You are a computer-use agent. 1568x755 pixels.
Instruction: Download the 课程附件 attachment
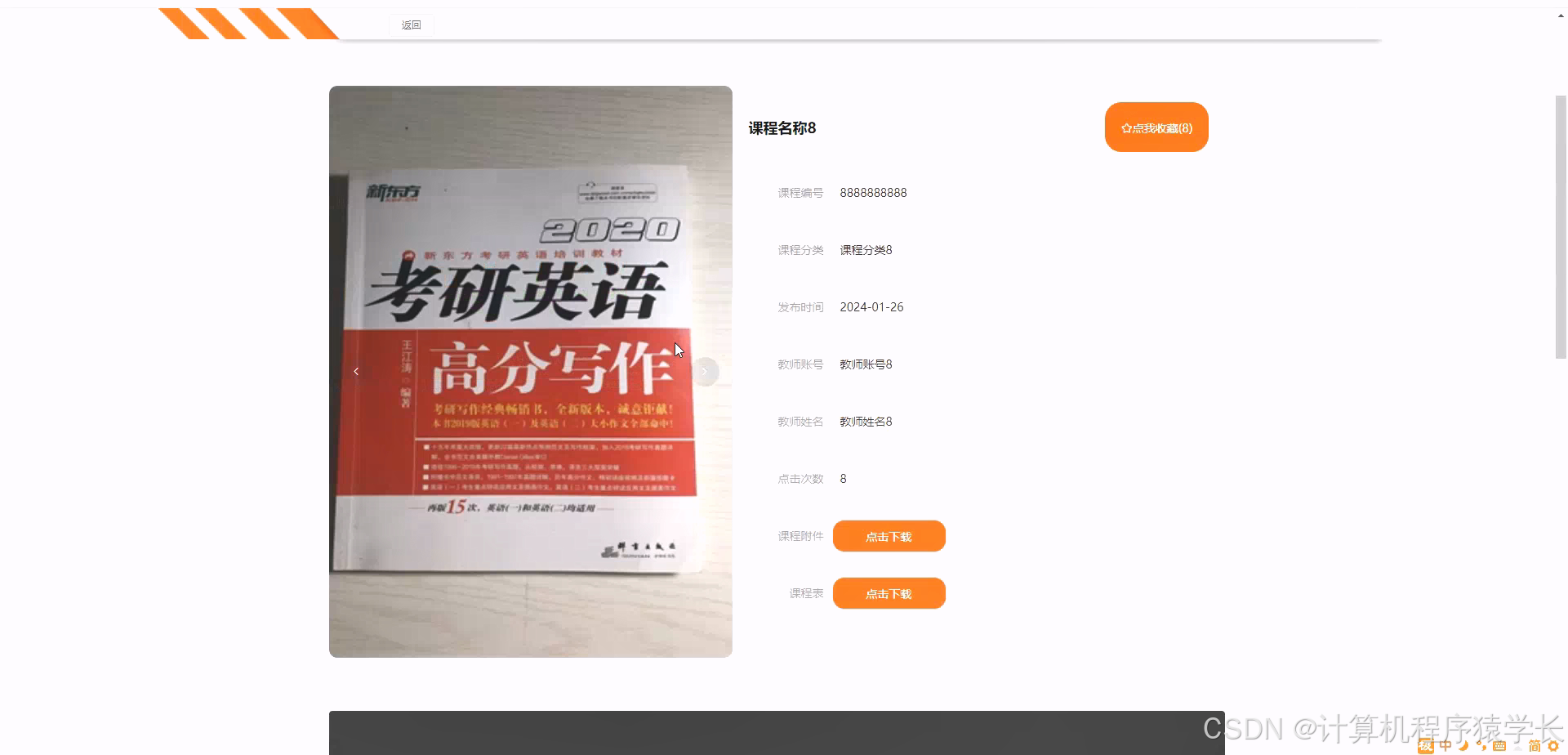point(889,537)
